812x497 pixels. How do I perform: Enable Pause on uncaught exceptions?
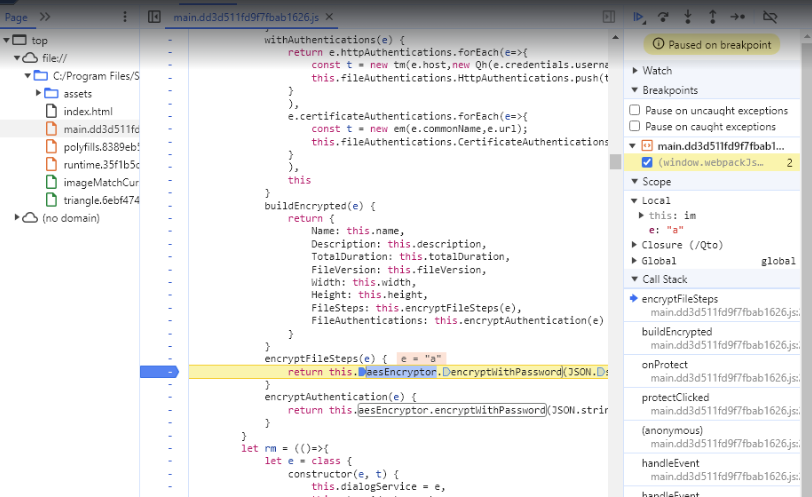tap(634, 110)
